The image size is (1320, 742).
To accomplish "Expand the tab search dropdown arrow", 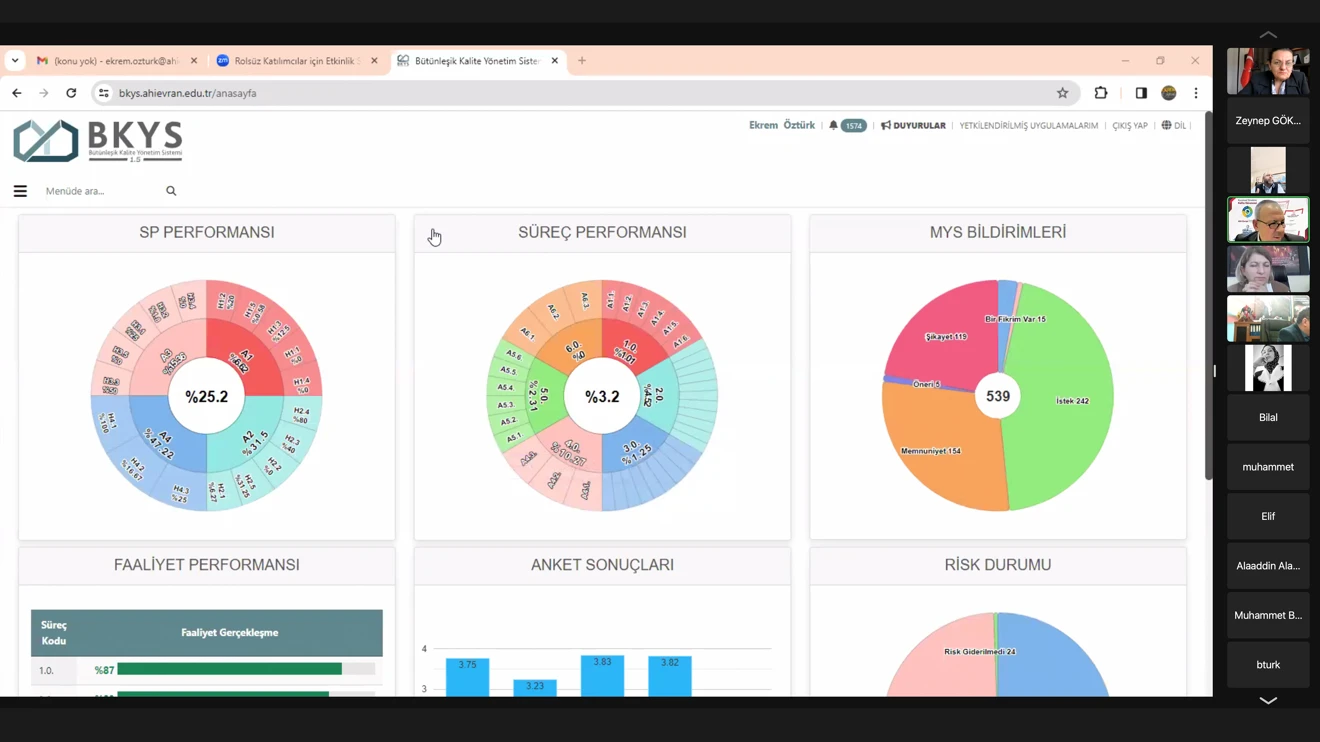I will tap(15, 61).
